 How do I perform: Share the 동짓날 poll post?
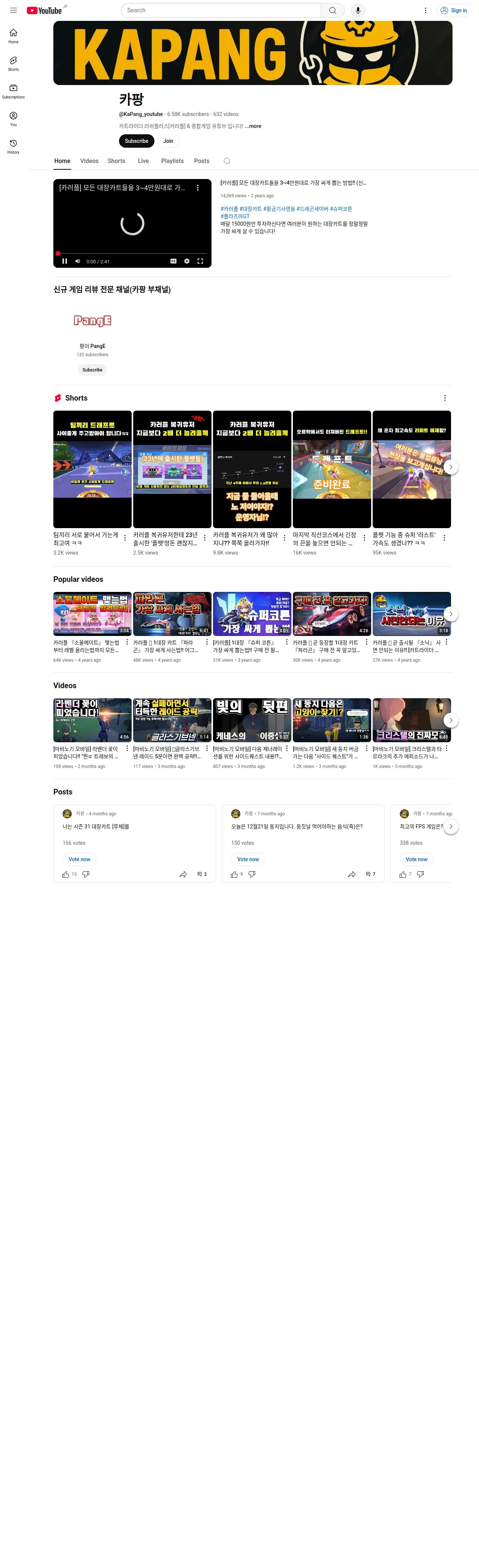tap(352, 874)
